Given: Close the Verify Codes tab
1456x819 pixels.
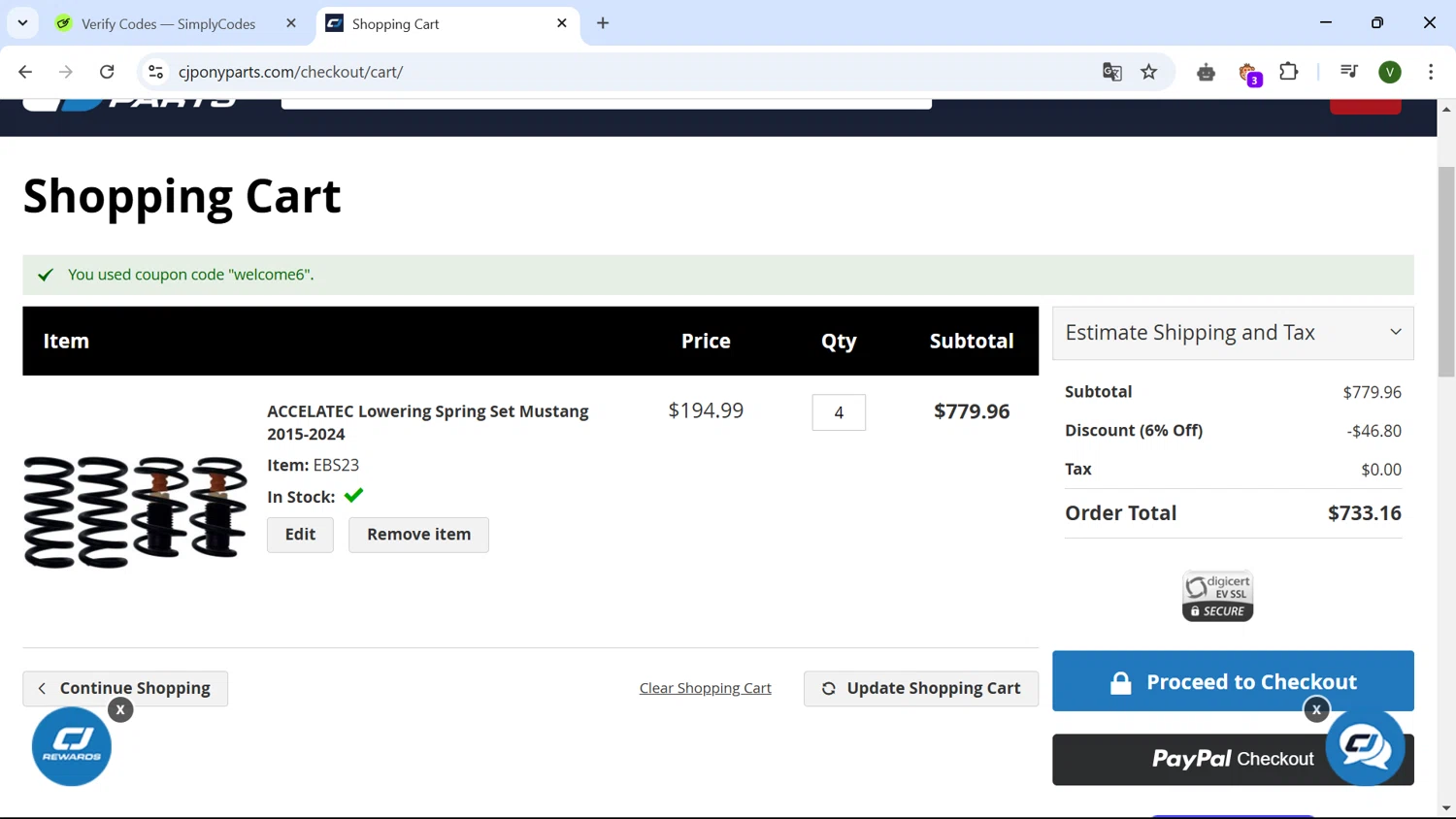Looking at the screenshot, I should (291, 23).
